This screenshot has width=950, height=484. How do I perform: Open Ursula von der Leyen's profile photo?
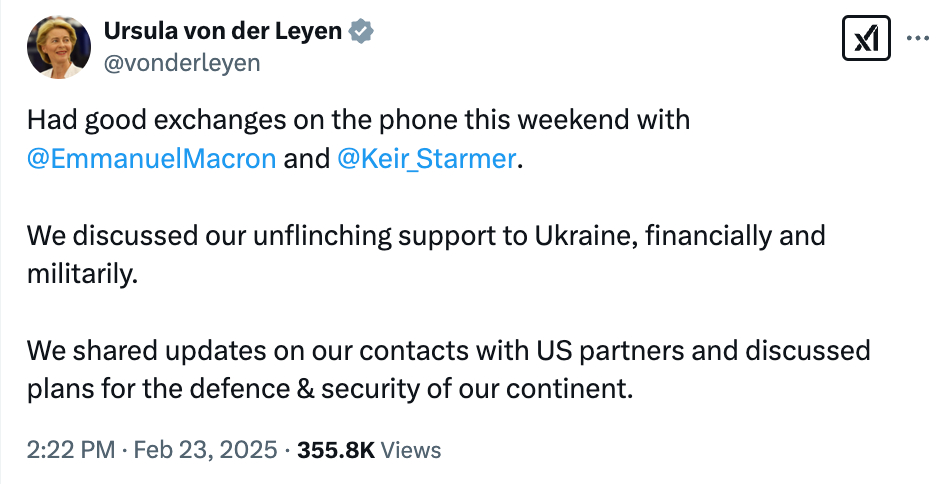(59, 46)
